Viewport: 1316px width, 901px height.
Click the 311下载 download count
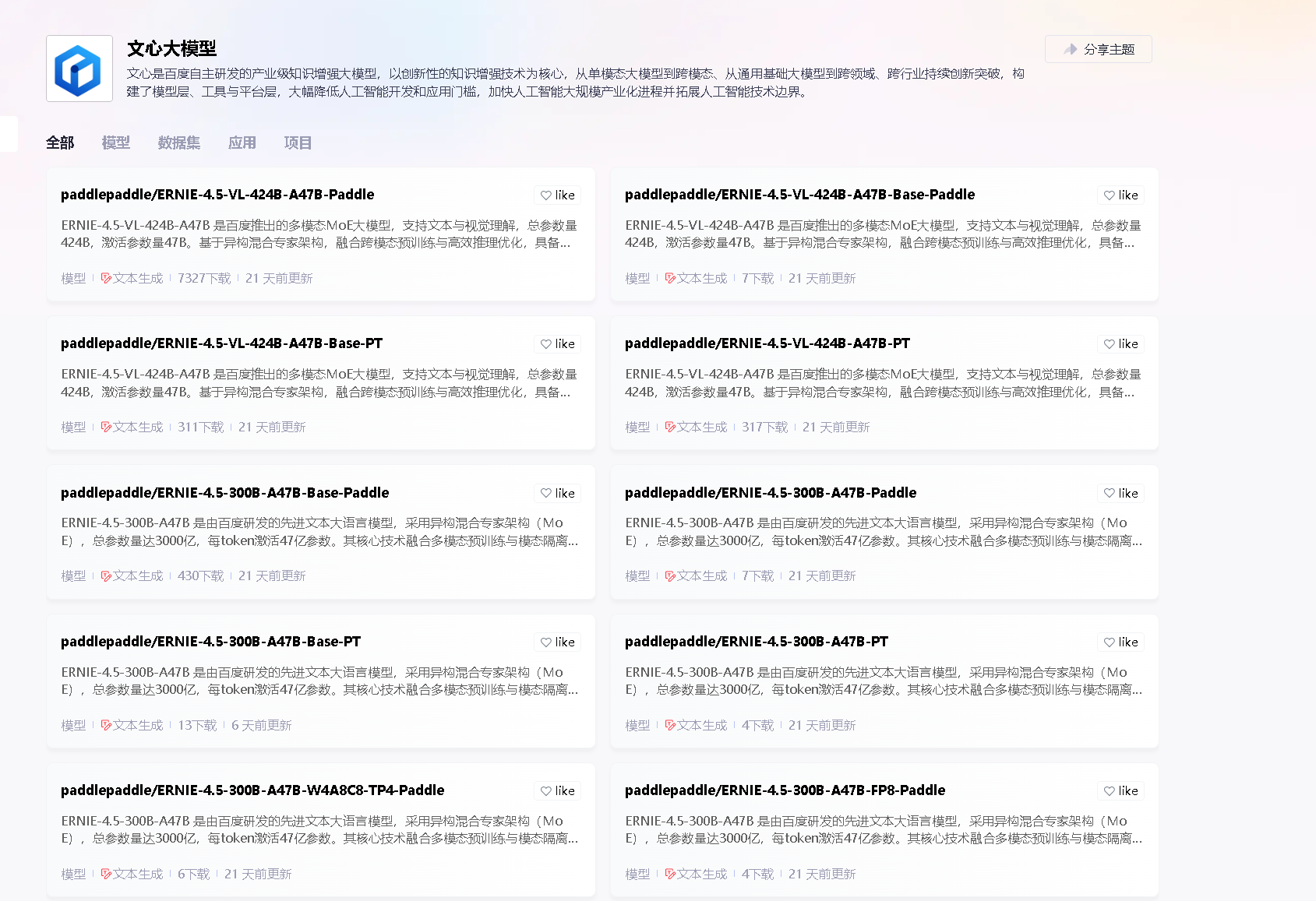pos(201,427)
